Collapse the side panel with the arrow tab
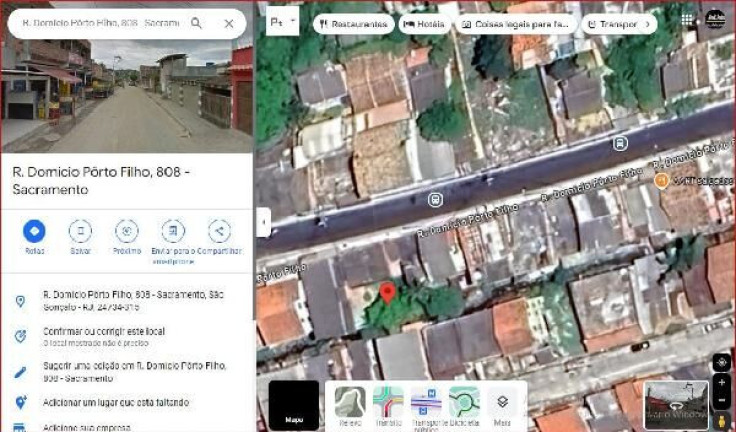This screenshot has width=736, height=432. 264,222
